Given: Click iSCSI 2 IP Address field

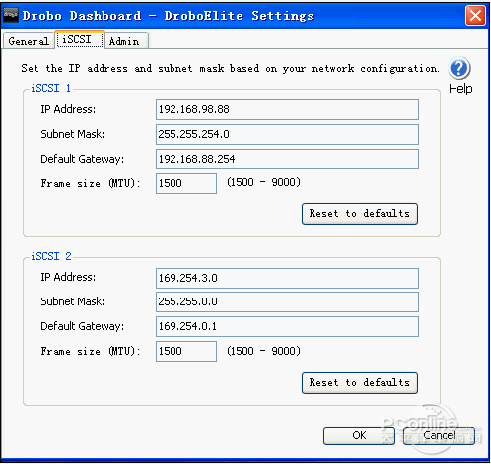Looking at the screenshot, I should (x=287, y=278).
